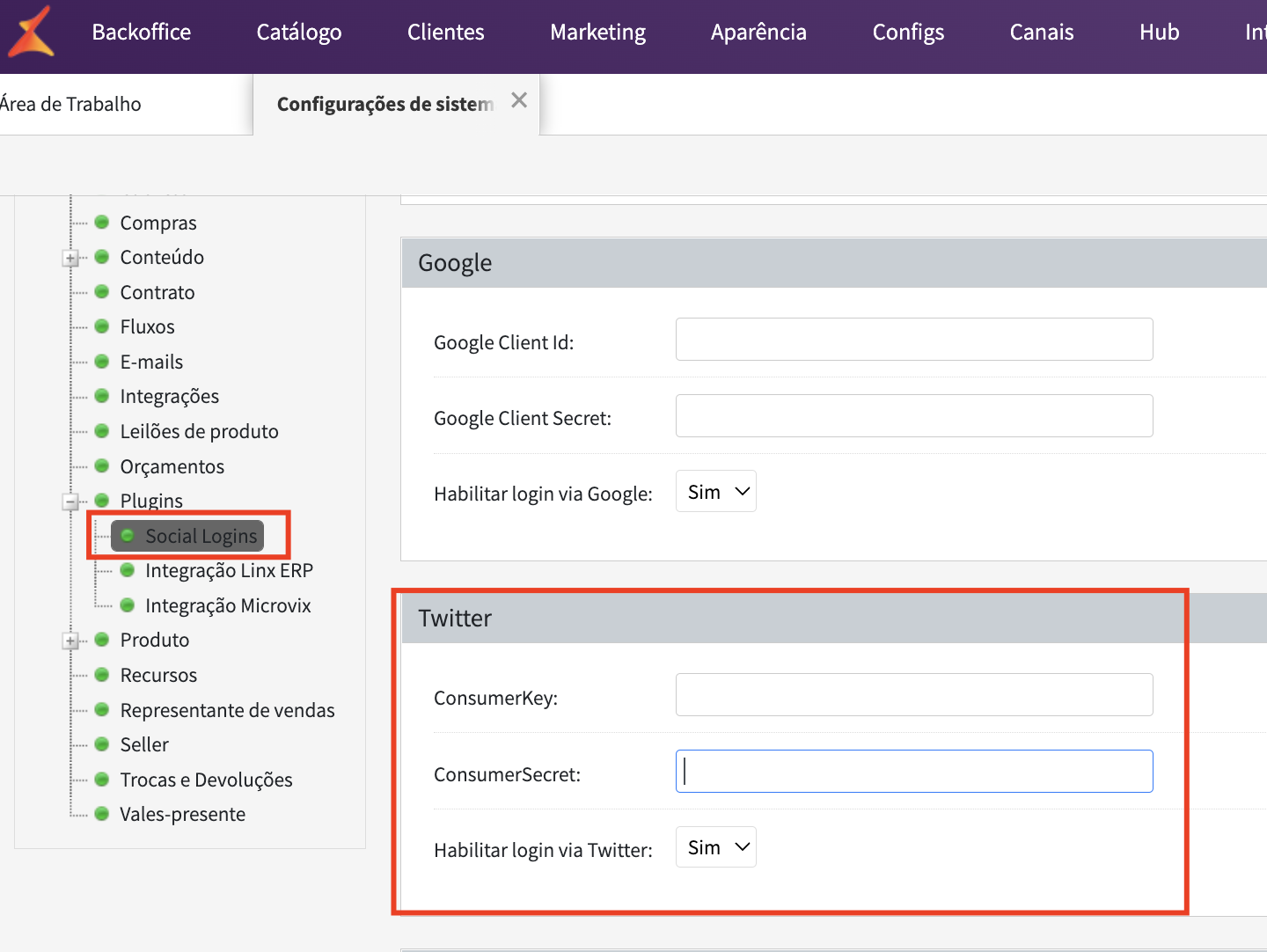The width and height of the screenshot is (1267, 952).
Task: Focus the Google Client Secret field
Action: pyautogui.click(x=914, y=415)
